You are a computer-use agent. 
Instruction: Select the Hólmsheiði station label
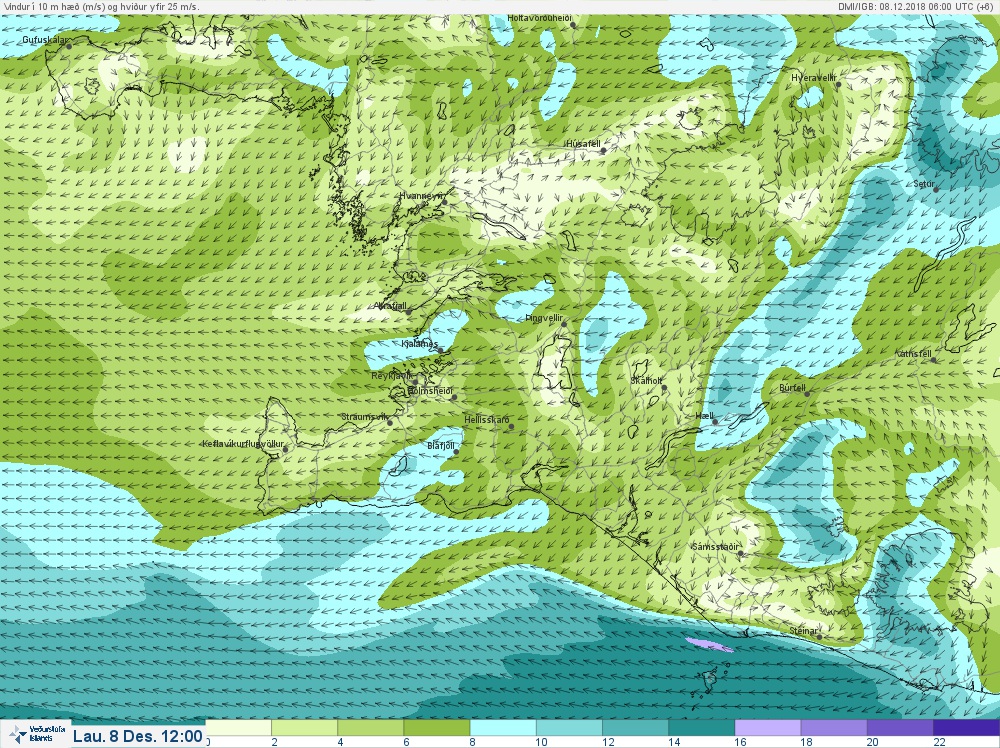pos(430,390)
